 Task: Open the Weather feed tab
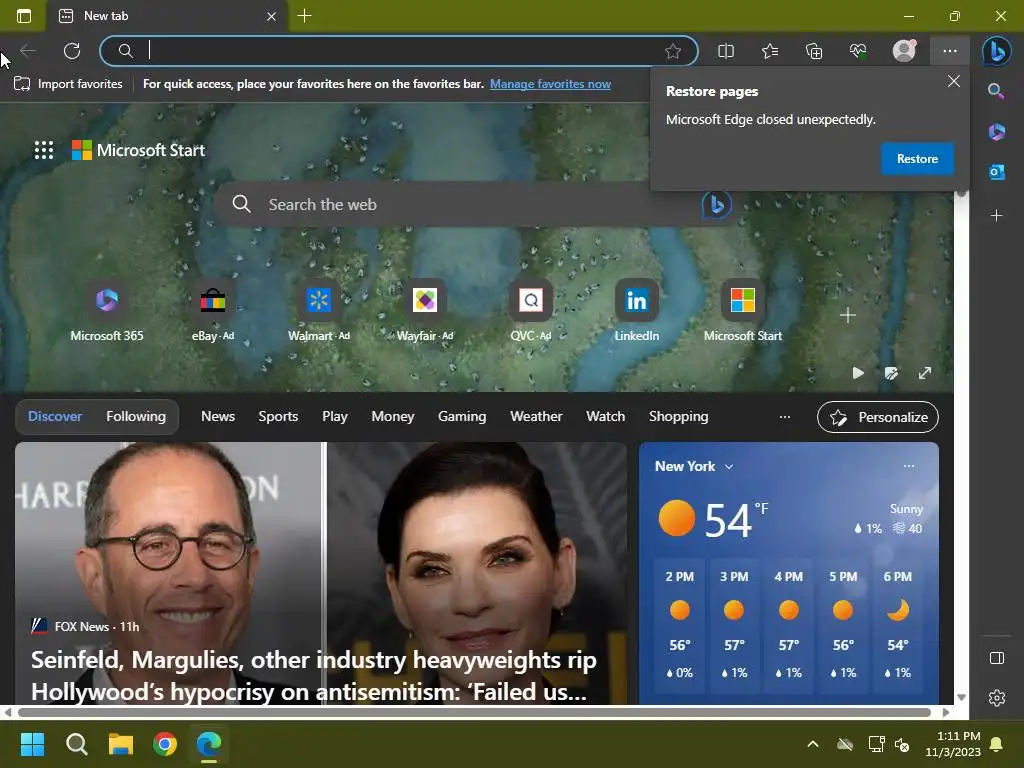(x=536, y=417)
